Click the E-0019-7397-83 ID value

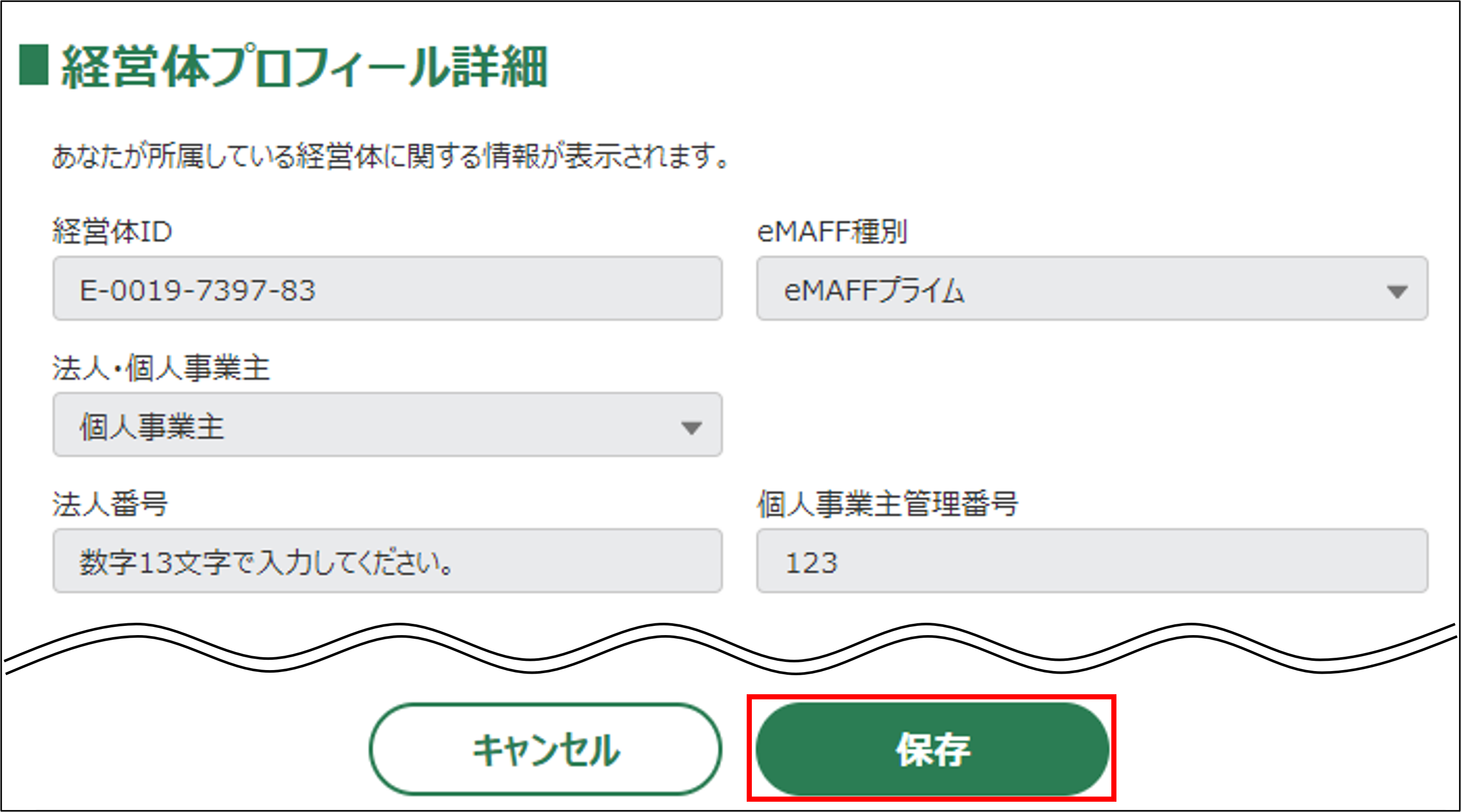click(197, 291)
